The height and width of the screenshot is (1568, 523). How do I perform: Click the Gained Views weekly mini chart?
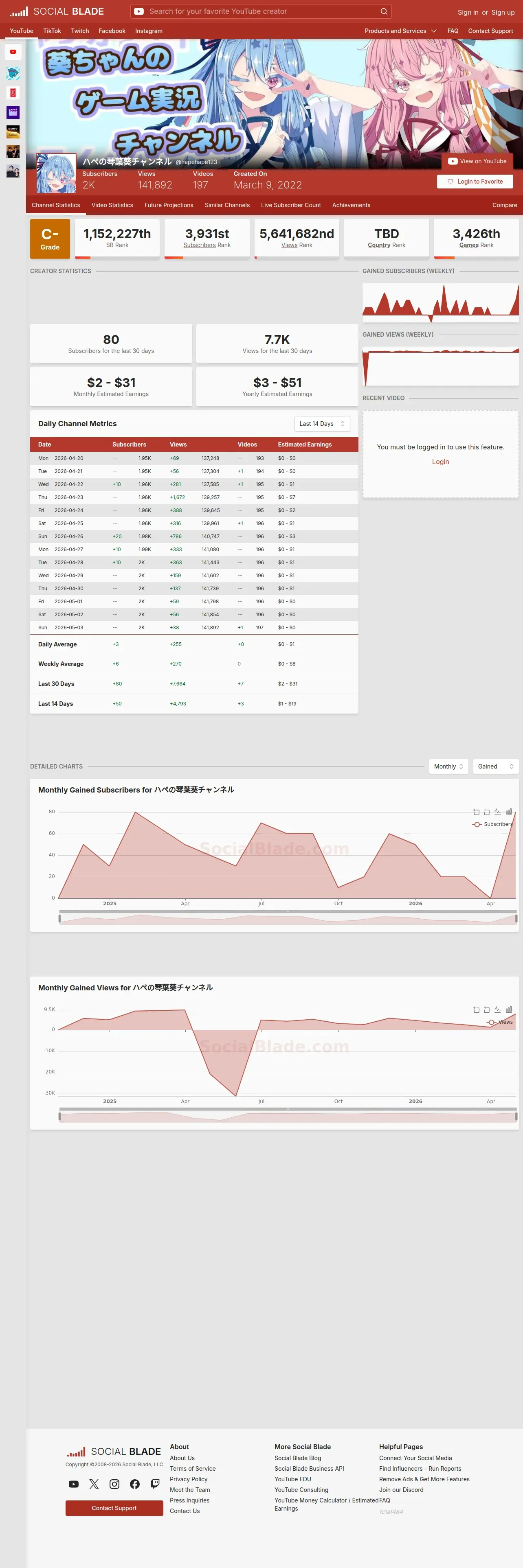(441, 366)
